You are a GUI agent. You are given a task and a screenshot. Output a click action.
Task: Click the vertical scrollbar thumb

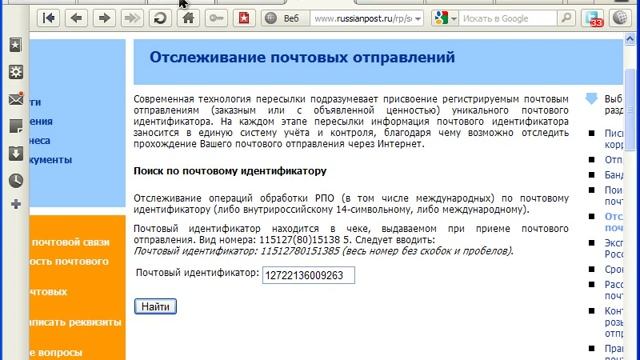[x=630, y=110]
